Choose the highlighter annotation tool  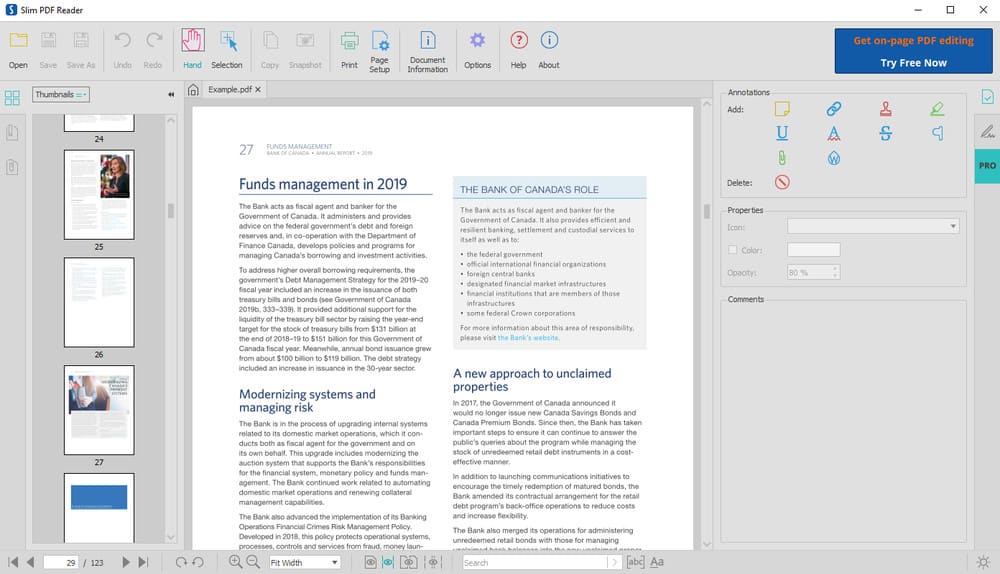point(937,108)
